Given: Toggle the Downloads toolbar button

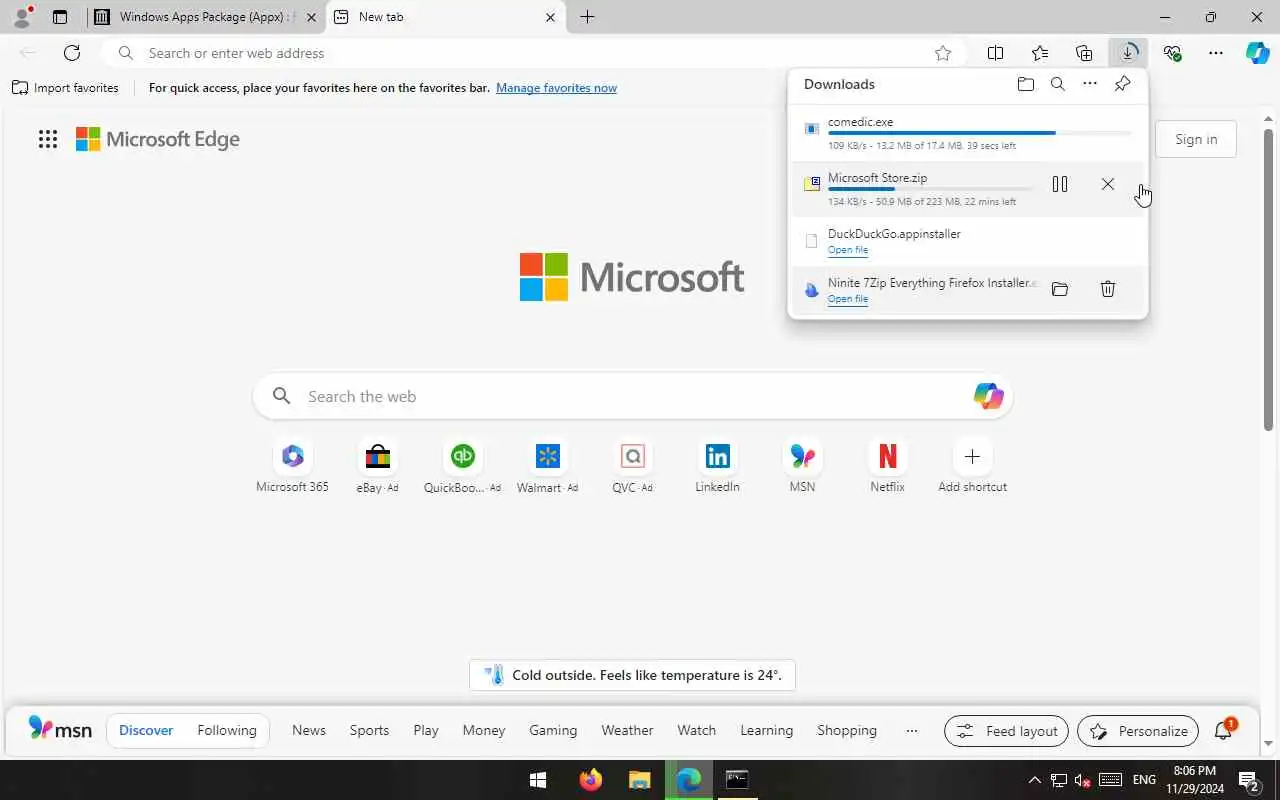Looking at the screenshot, I should click(1128, 53).
